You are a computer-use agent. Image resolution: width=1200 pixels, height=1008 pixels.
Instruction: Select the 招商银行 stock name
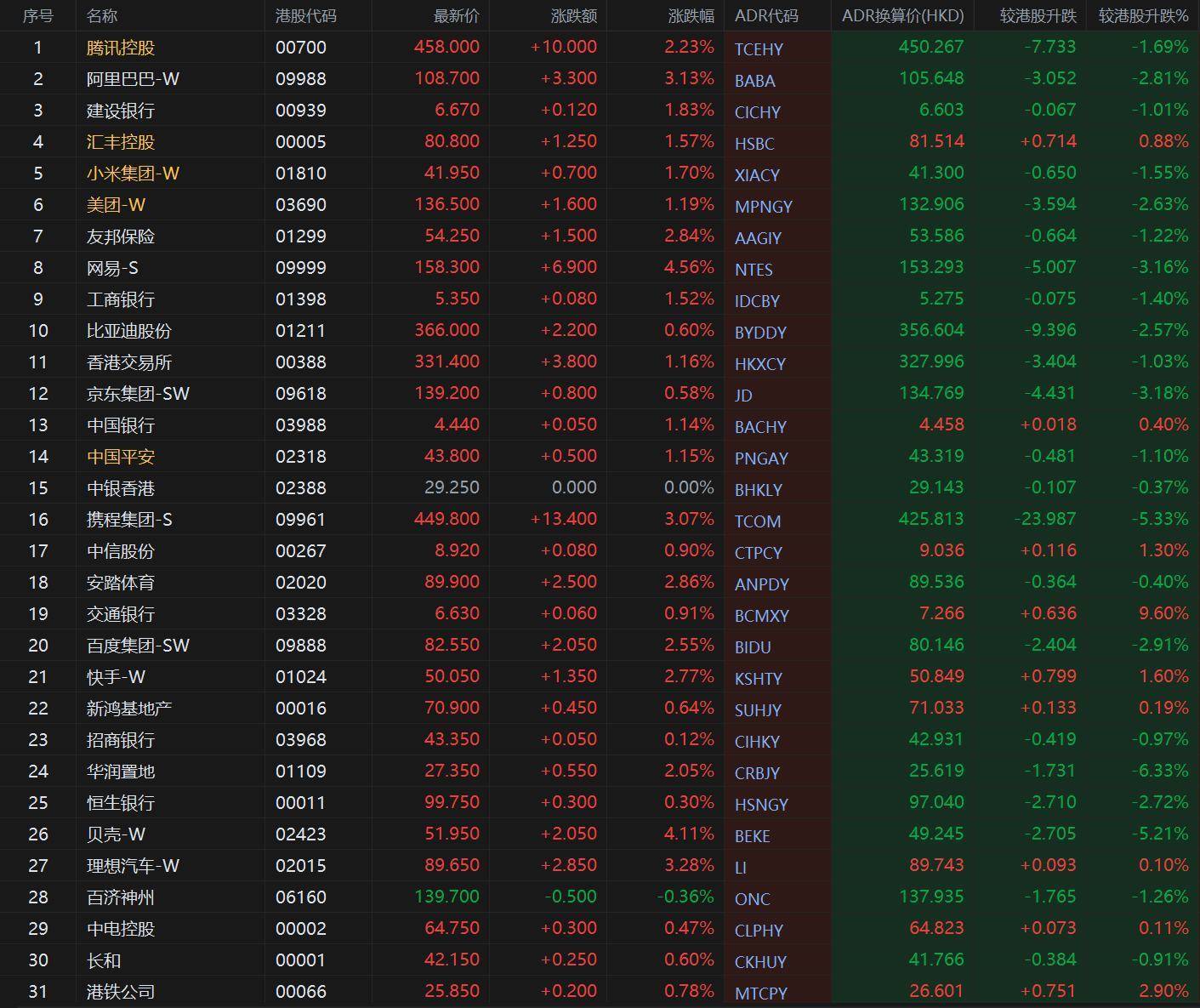(x=121, y=740)
